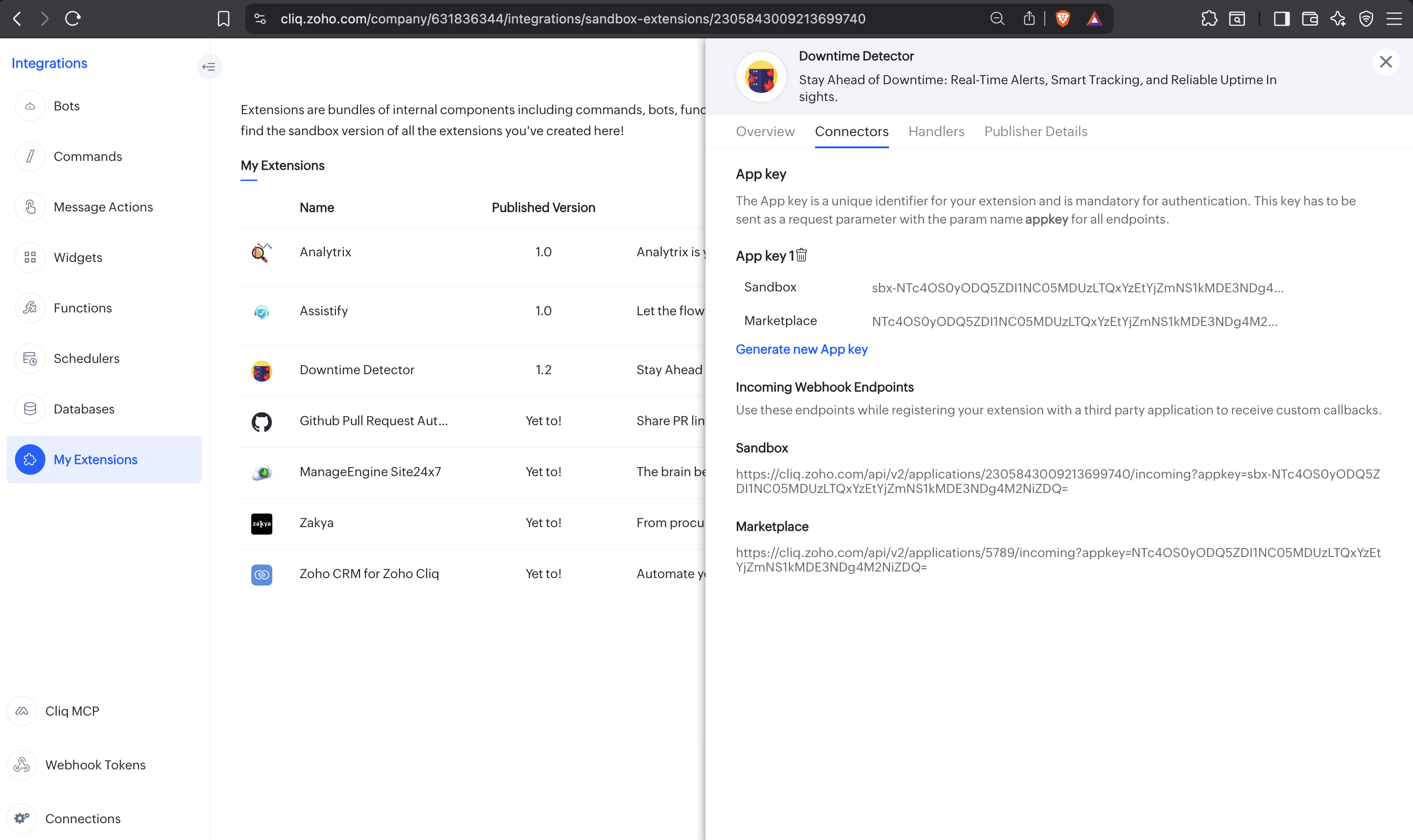Click the Marketplace webhook endpoint URL
This screenshot has width=1413, height=840.
(x=1058, y=559)
